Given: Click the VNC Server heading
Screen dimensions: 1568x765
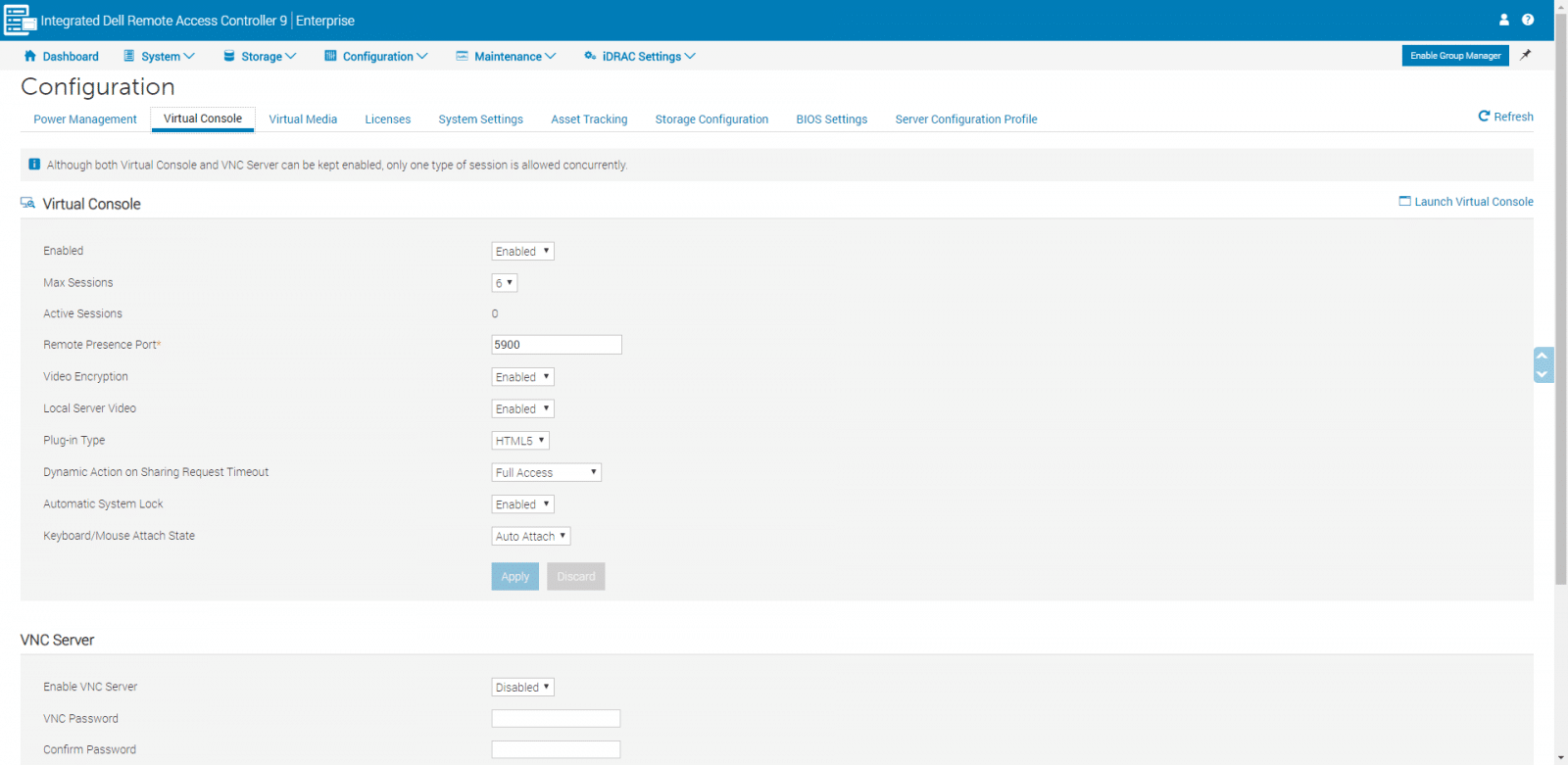Looking at the screenshot, I should [x=57, y=640].
